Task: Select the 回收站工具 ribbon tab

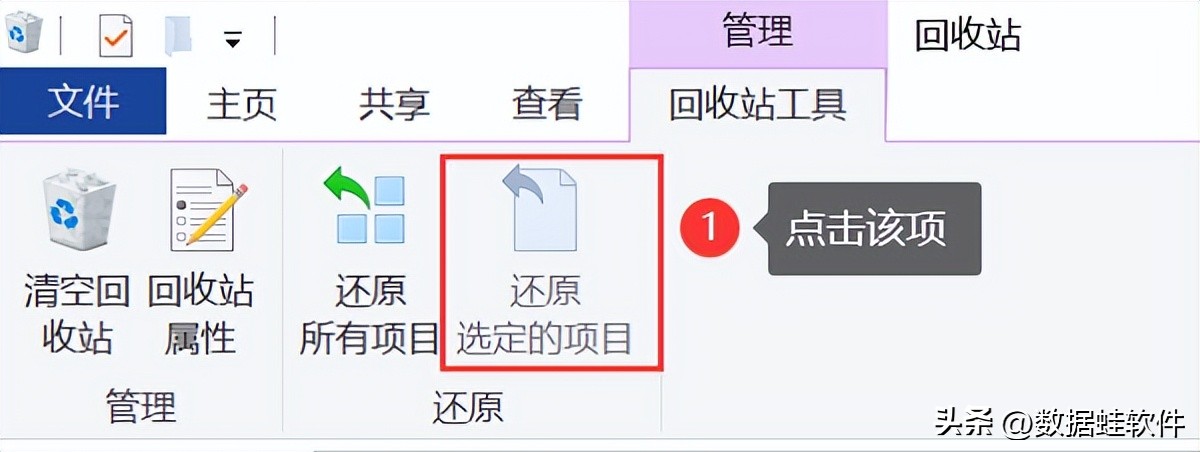Action: [758, 103]
